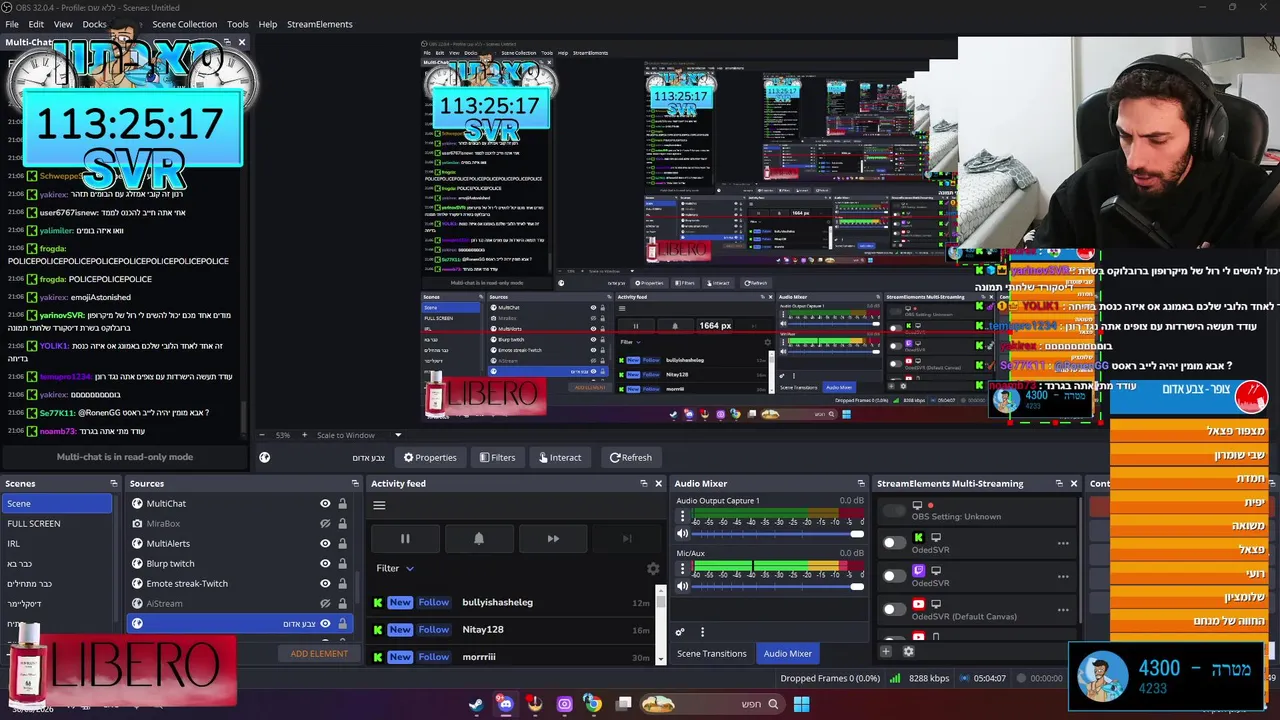Enable YouTube OdedSVR Default Canvas toggle
1280x720 pixels.
coord(894,609)
